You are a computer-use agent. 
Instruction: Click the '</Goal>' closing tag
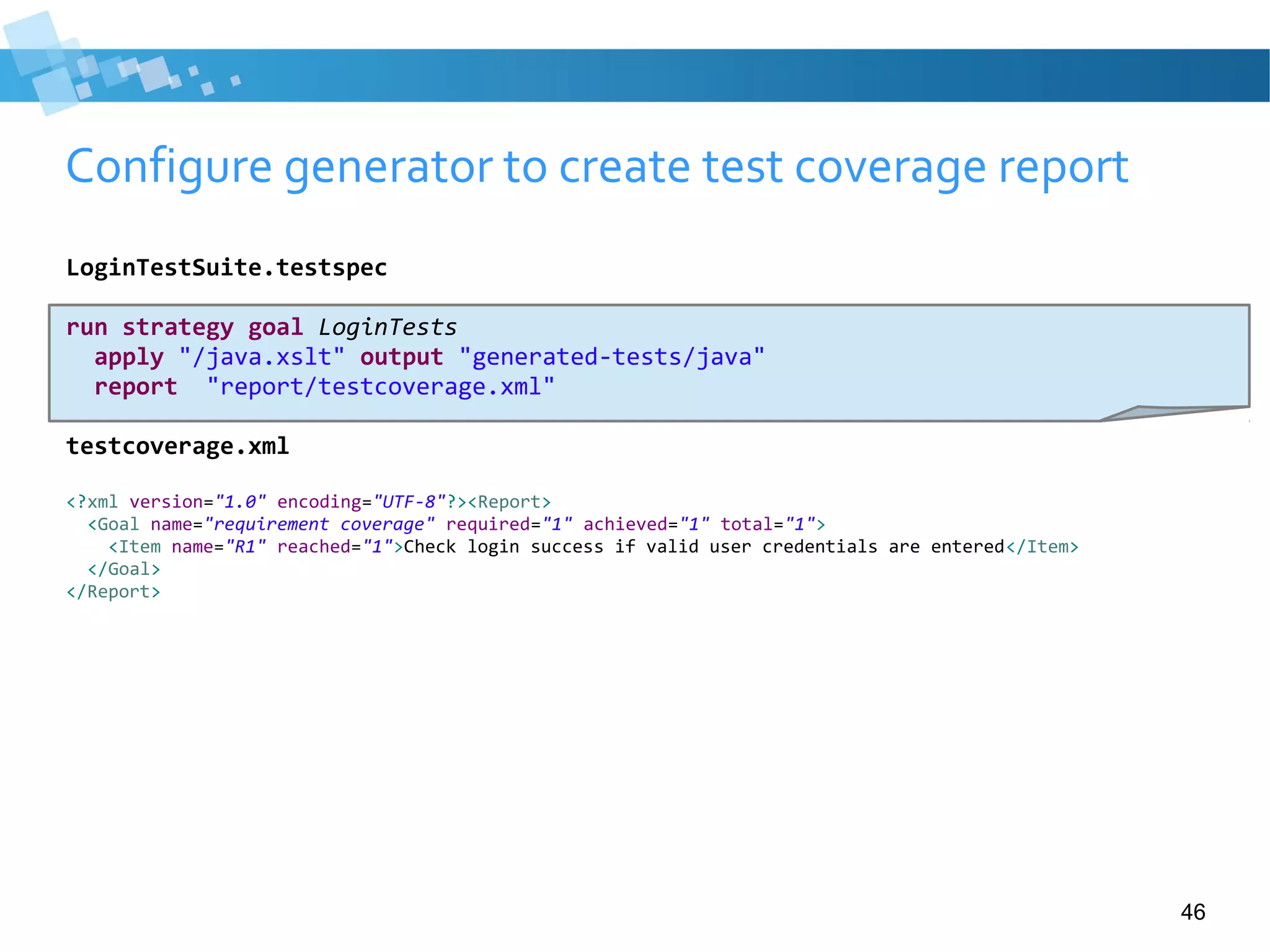124,569
